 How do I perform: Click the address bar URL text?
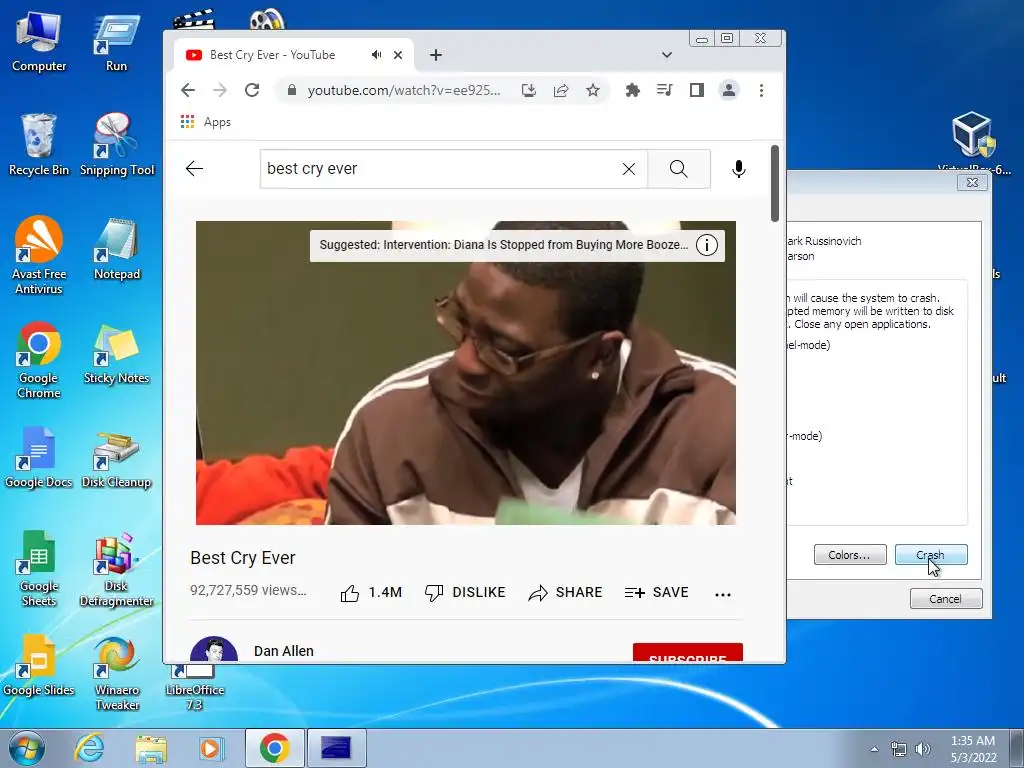click(404, 90)
